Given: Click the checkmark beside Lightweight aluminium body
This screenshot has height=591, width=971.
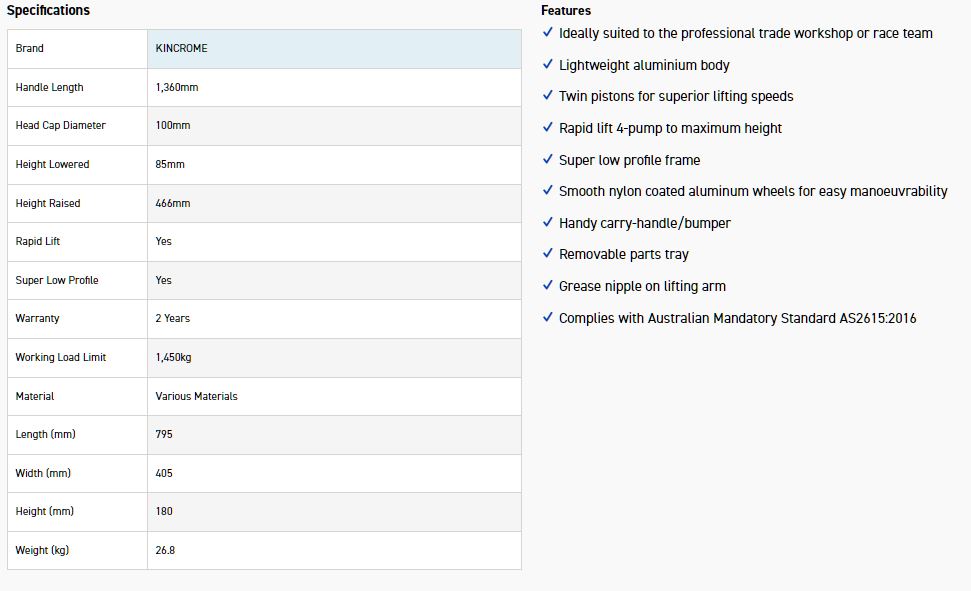Looking at the screenshot, I should tap(547, 65).
